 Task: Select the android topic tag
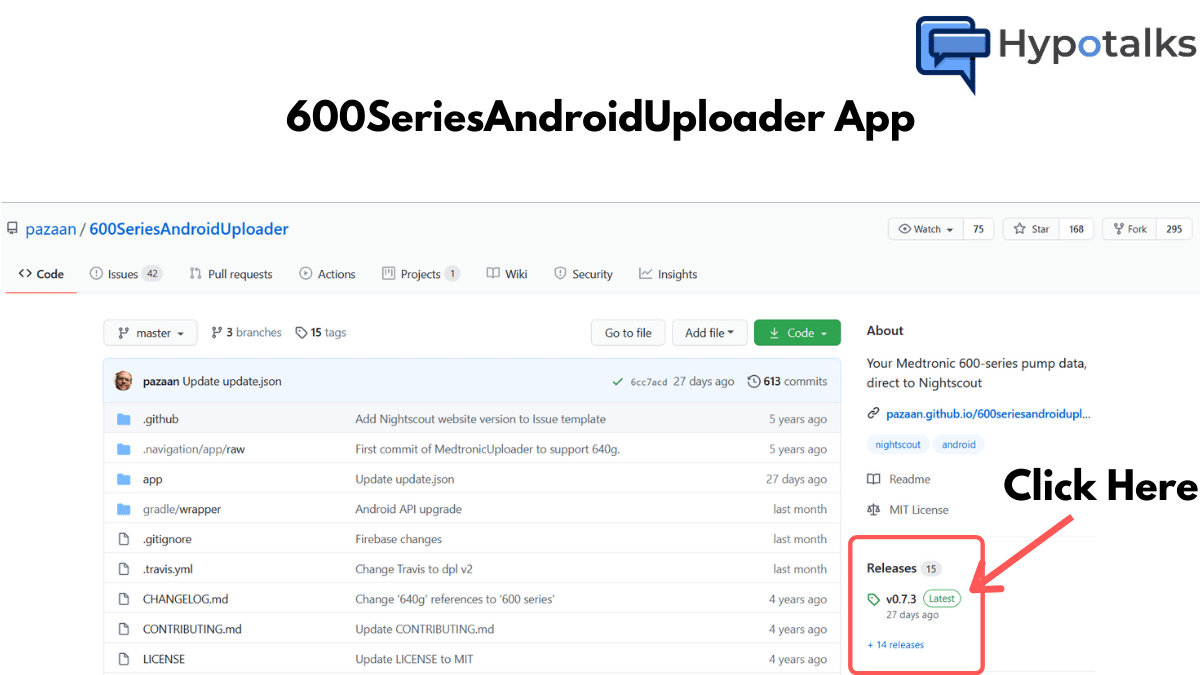tap(958, 444)
